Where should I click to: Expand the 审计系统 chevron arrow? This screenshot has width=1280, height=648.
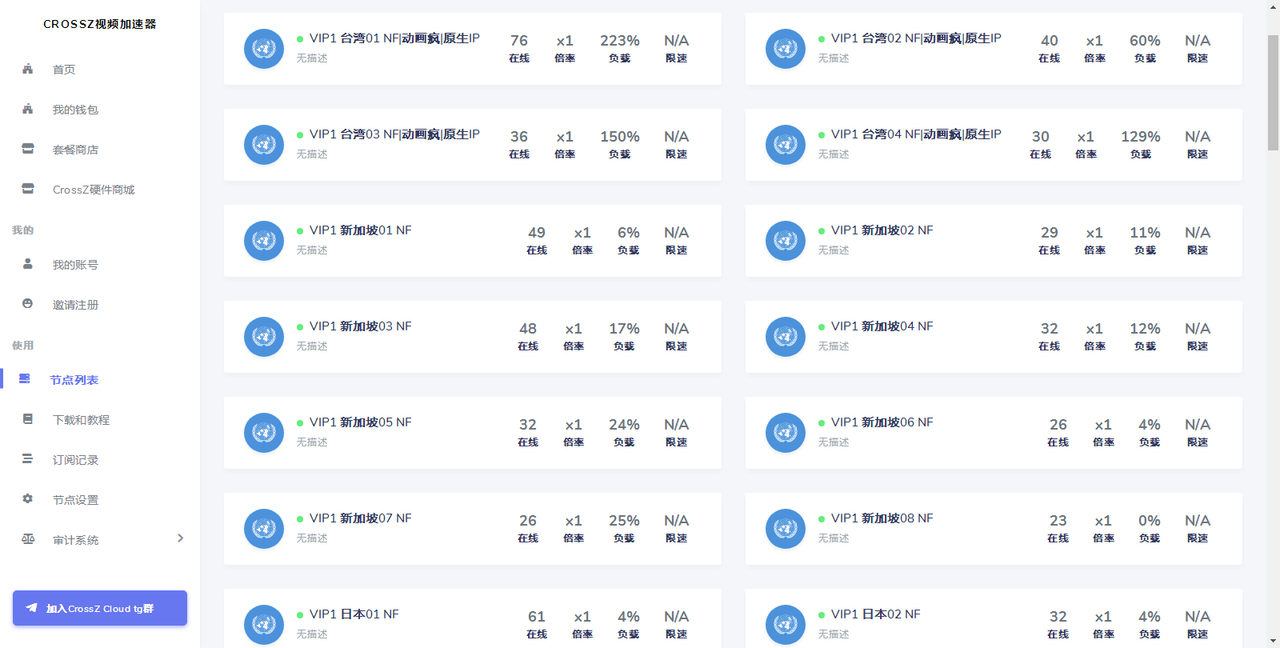(180, 538)
